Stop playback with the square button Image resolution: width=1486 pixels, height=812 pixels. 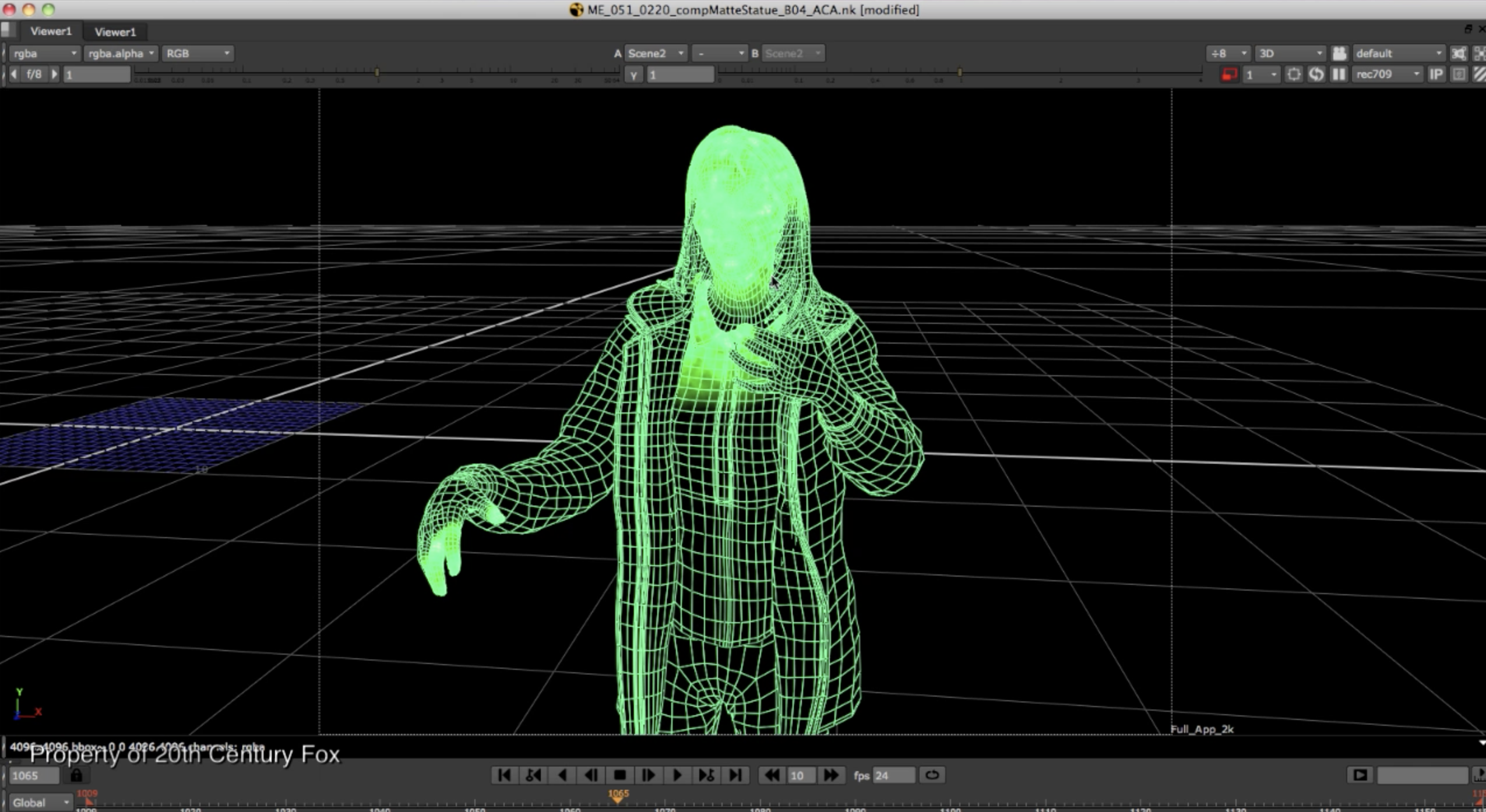pyautogui.click(x=619, y=775)
